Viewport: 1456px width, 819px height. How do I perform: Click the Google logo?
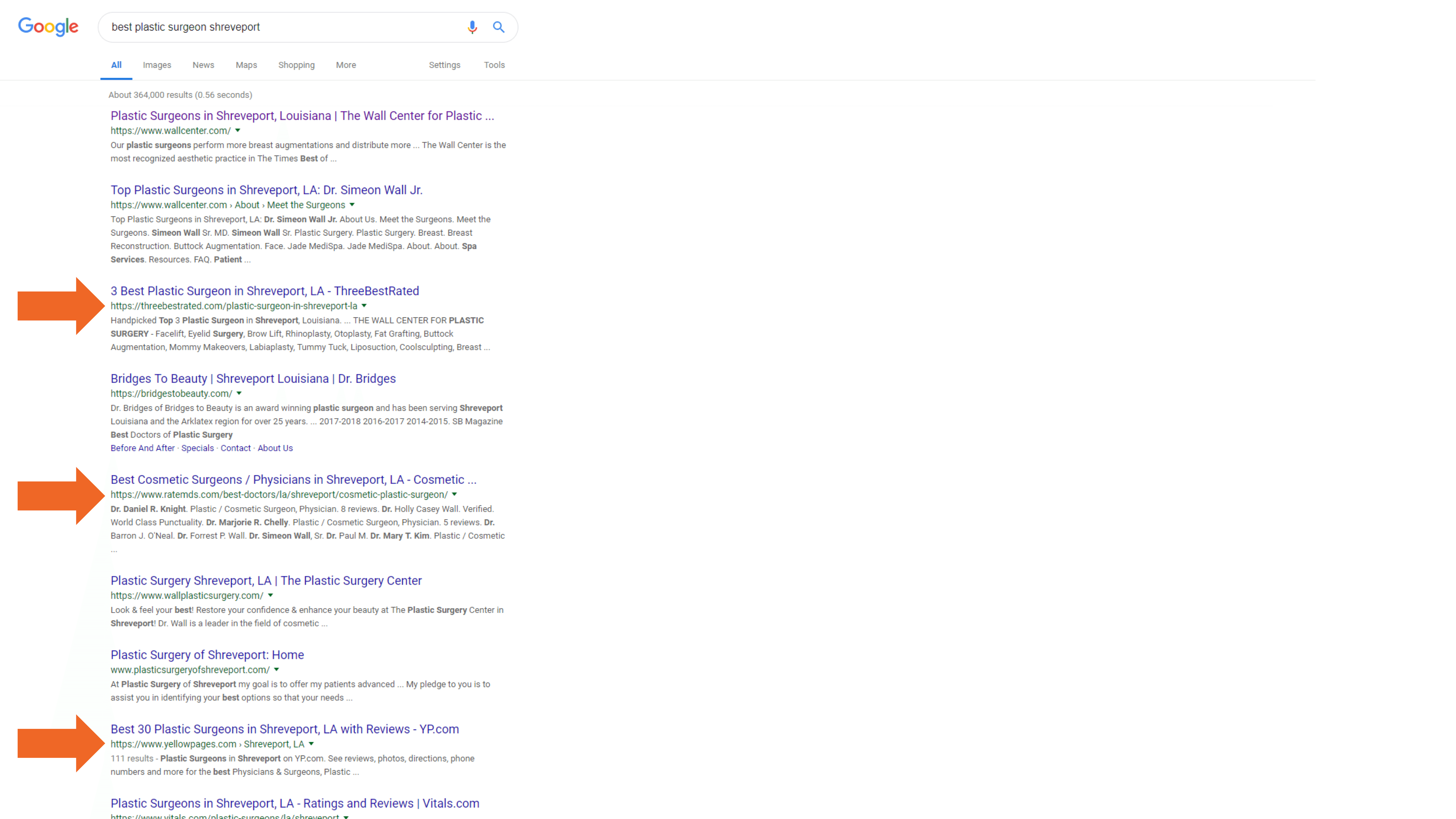[48, 26]
